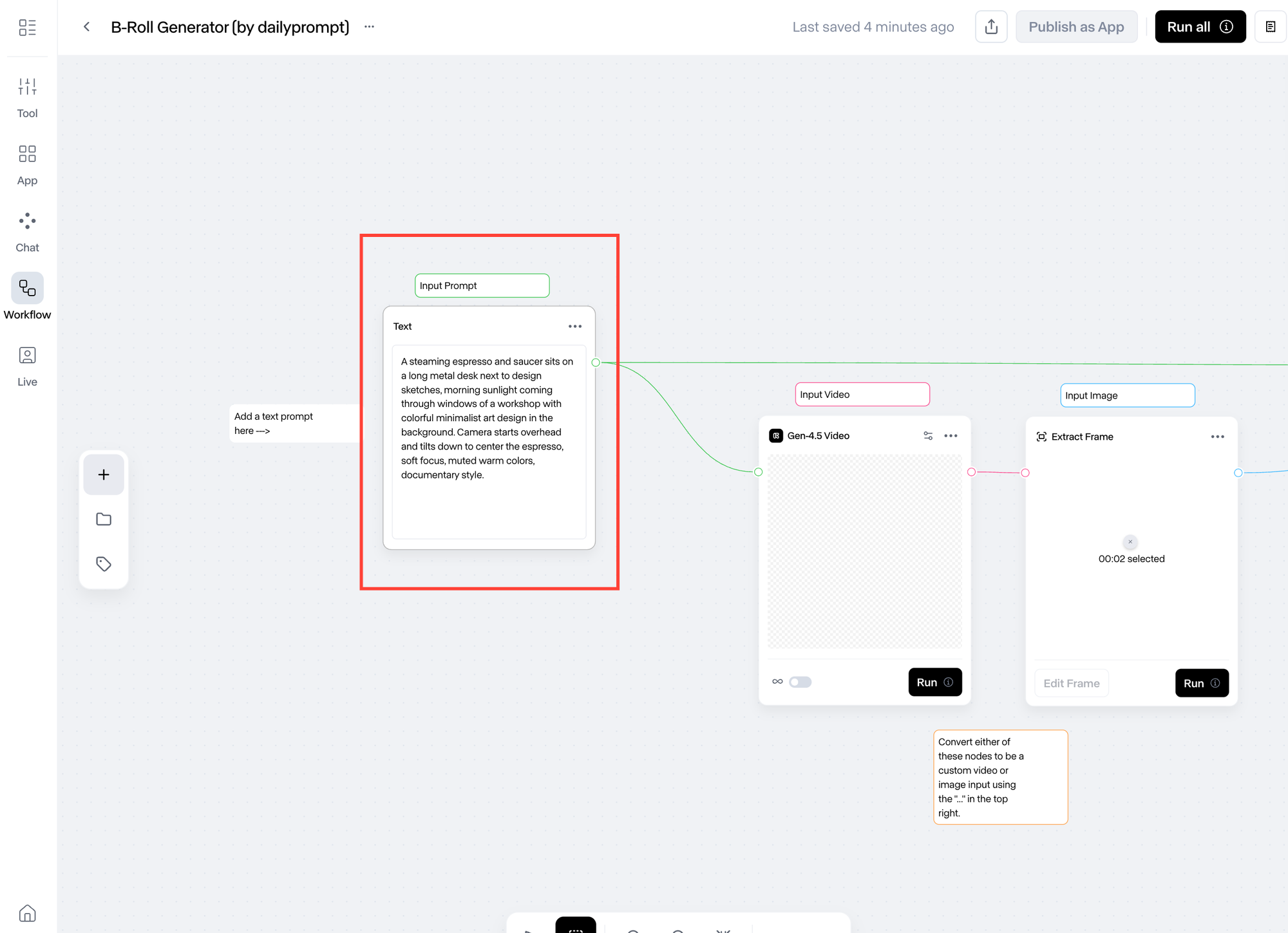Screen dimensions: 1288x933
Task: Switch to Chat in the sidebar
Action: click(27, 232)
